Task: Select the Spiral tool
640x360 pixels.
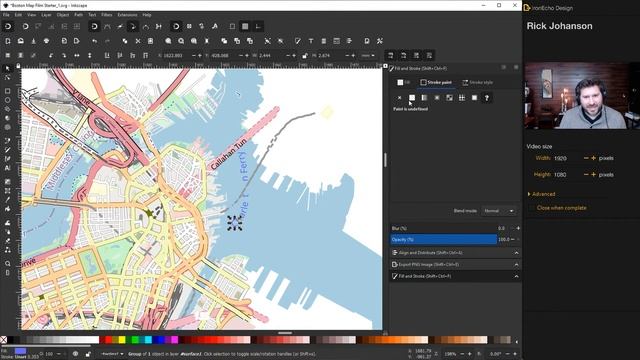Action: tap(7, 127)
